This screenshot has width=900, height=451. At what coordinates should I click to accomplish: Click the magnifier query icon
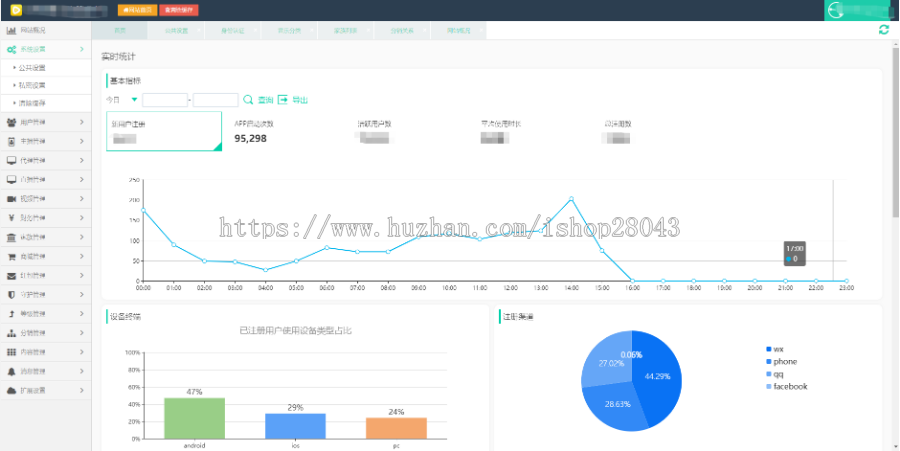(x=248, y=100)
